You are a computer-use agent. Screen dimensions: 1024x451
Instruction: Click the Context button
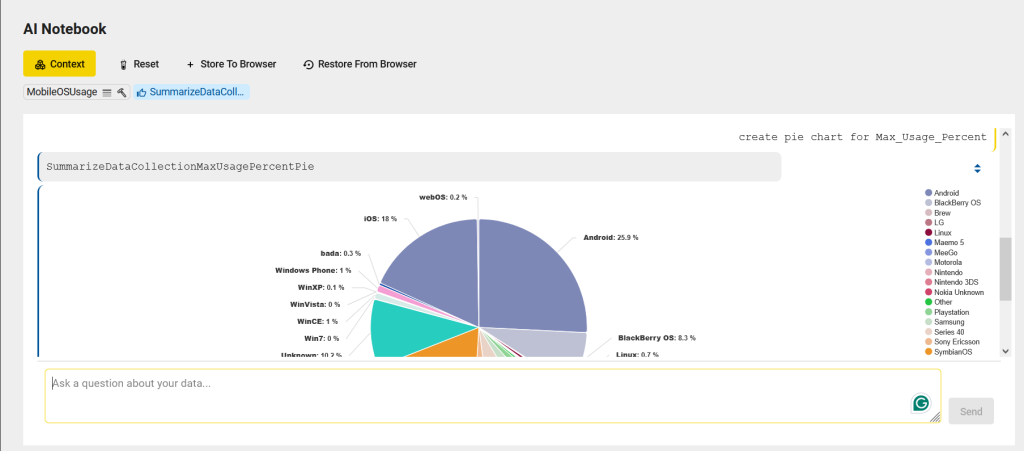tap(59, 64)
